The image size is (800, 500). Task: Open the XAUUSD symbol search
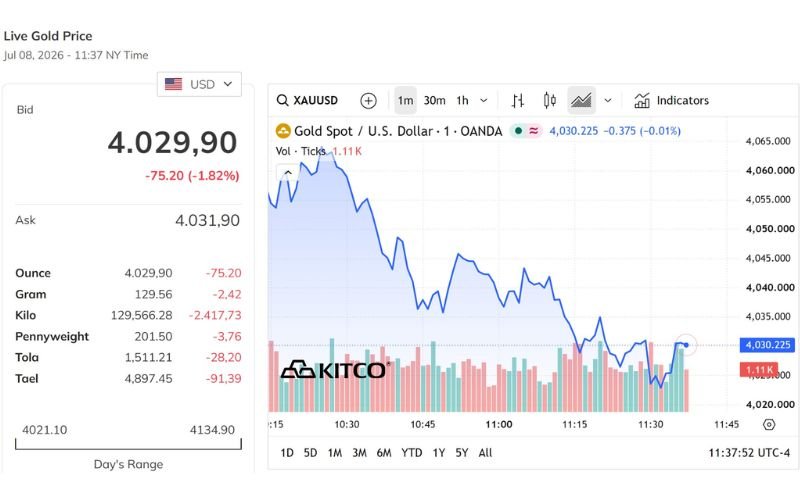(x=307, y=100)
